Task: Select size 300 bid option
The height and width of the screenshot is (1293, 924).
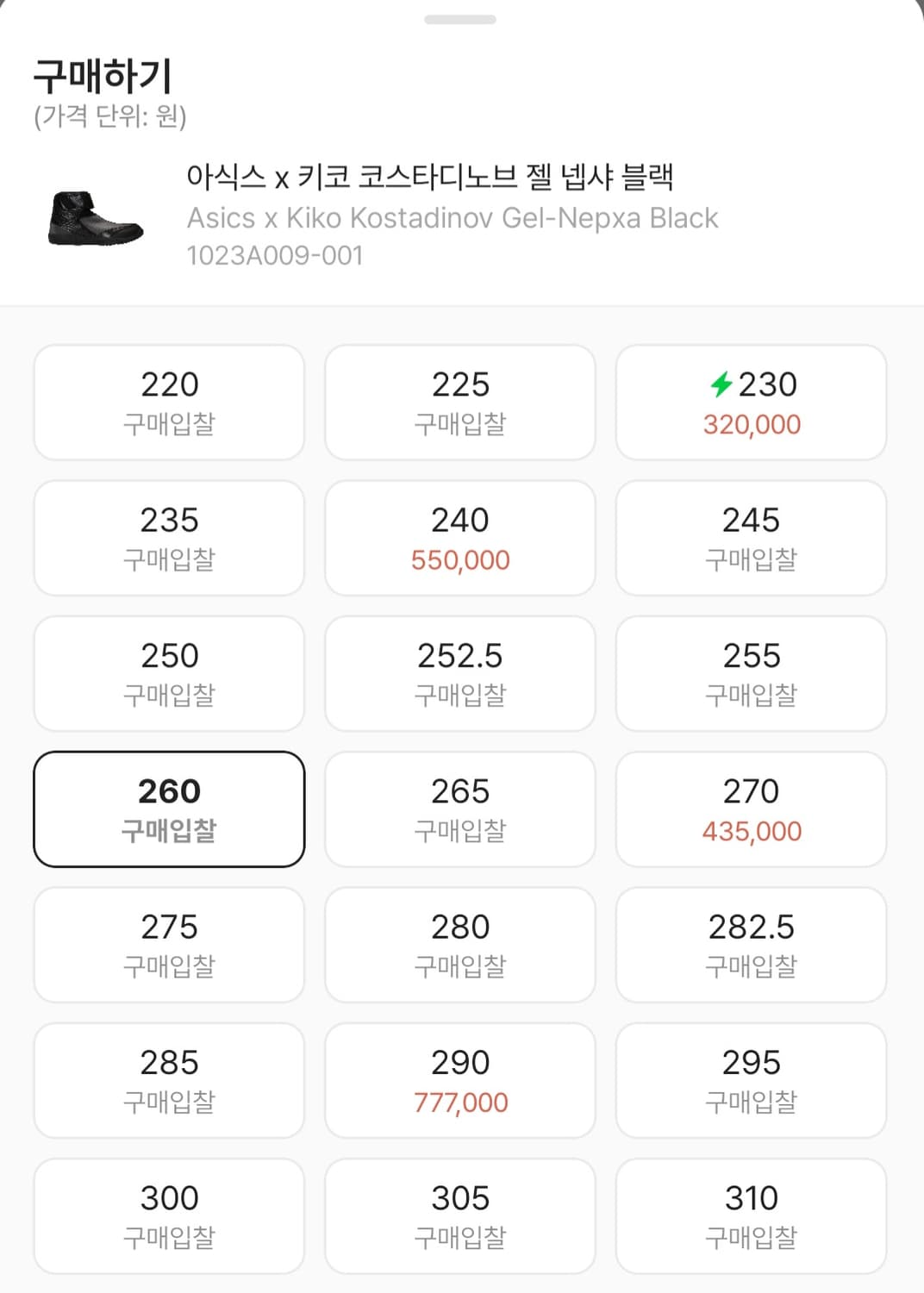Action: pos(169,1216)
